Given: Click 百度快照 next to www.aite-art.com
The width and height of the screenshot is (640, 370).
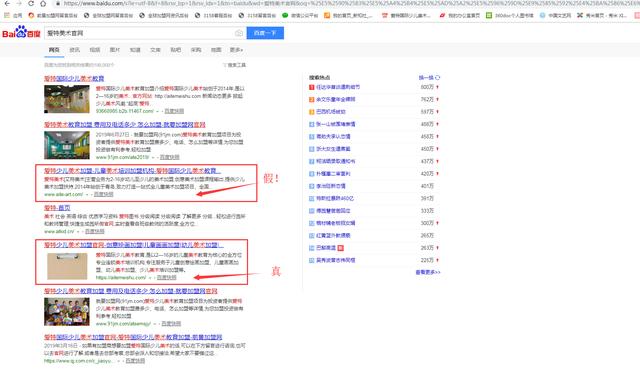Looking at the screenshot, I should pos(104,195).
